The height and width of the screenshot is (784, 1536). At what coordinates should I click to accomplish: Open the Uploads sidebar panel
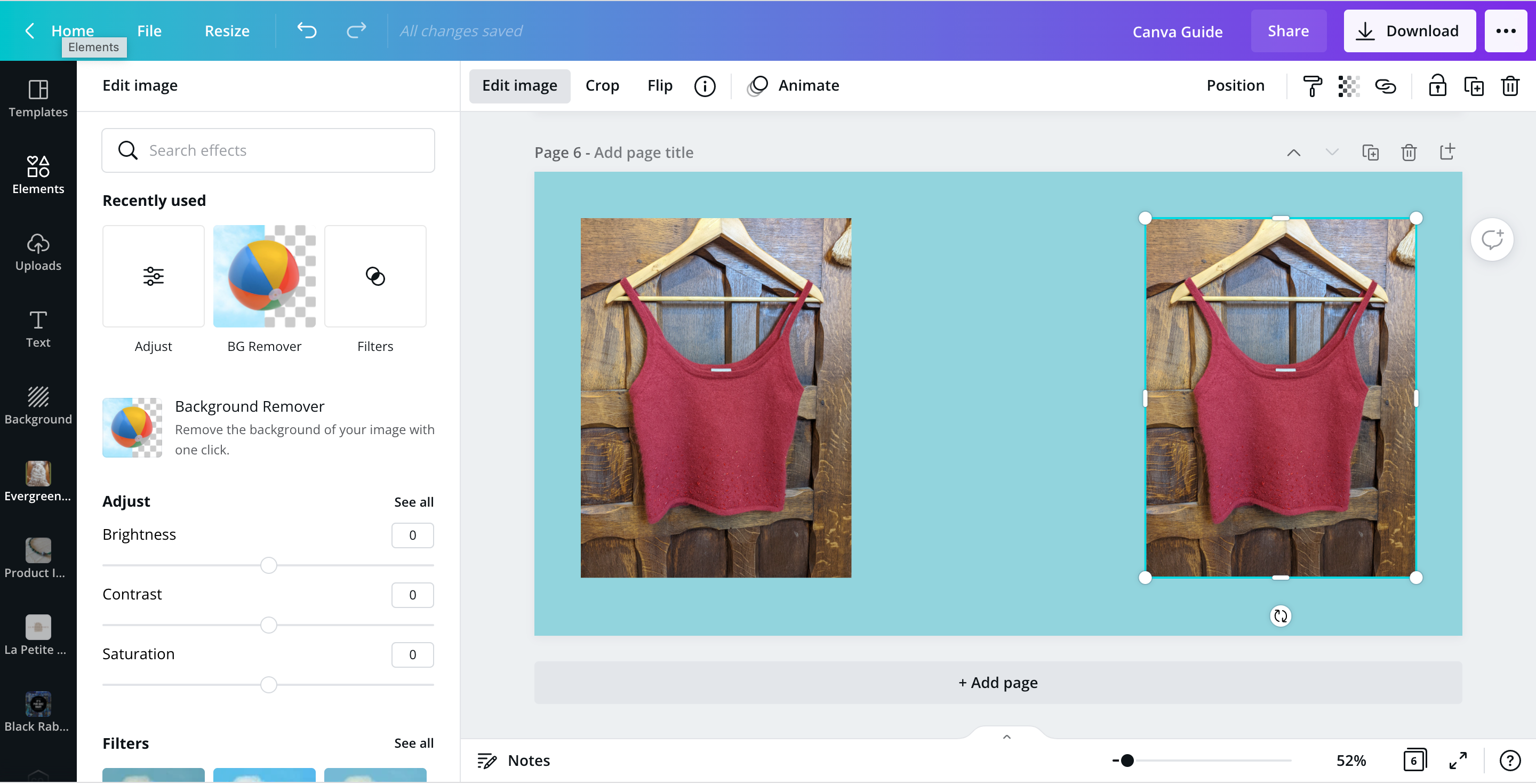tap(38, 252)
